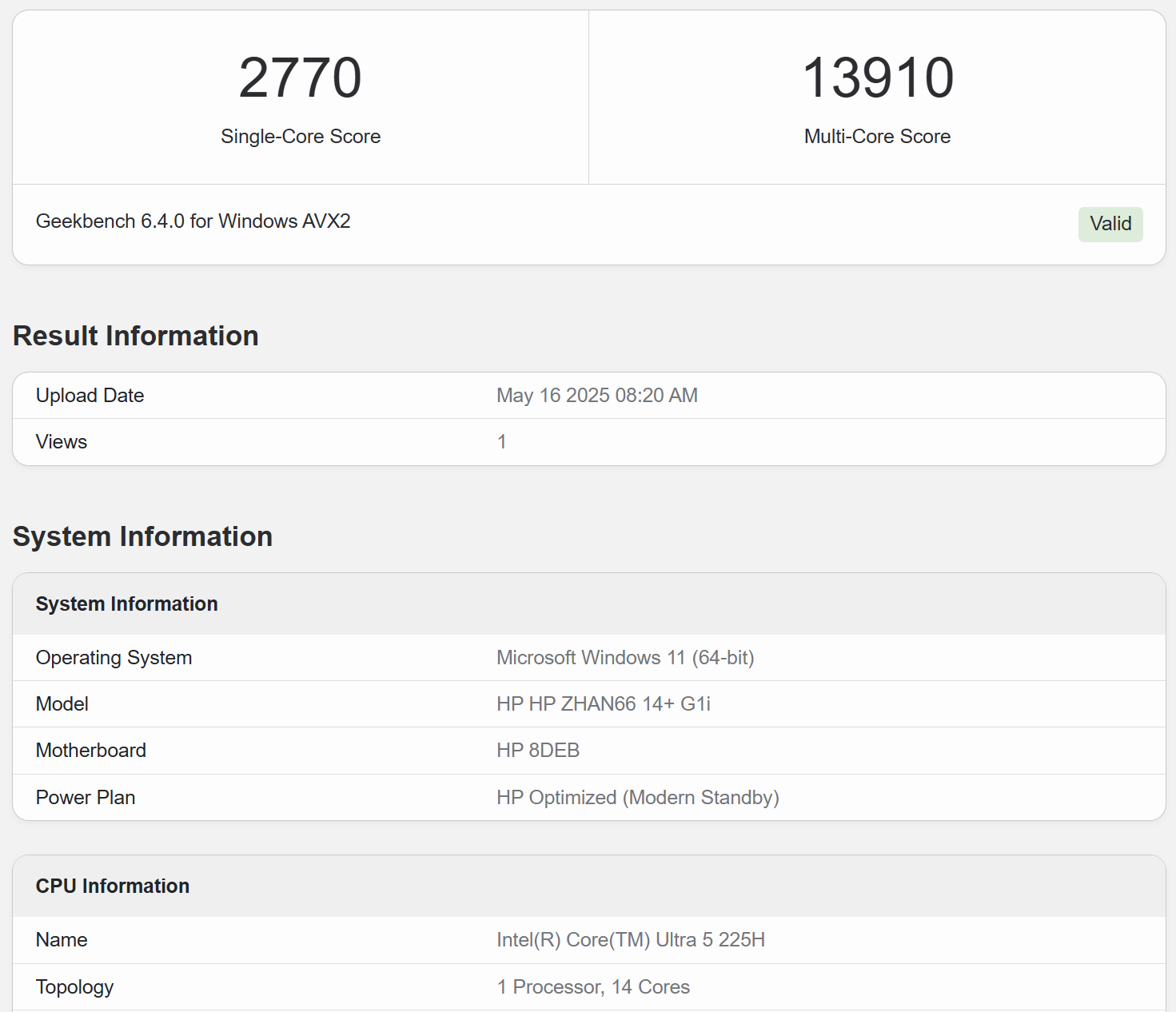Viewport: 1176px width, 1012px height.
Task: Select the Upload Date row label
Action: pos(90,396)
